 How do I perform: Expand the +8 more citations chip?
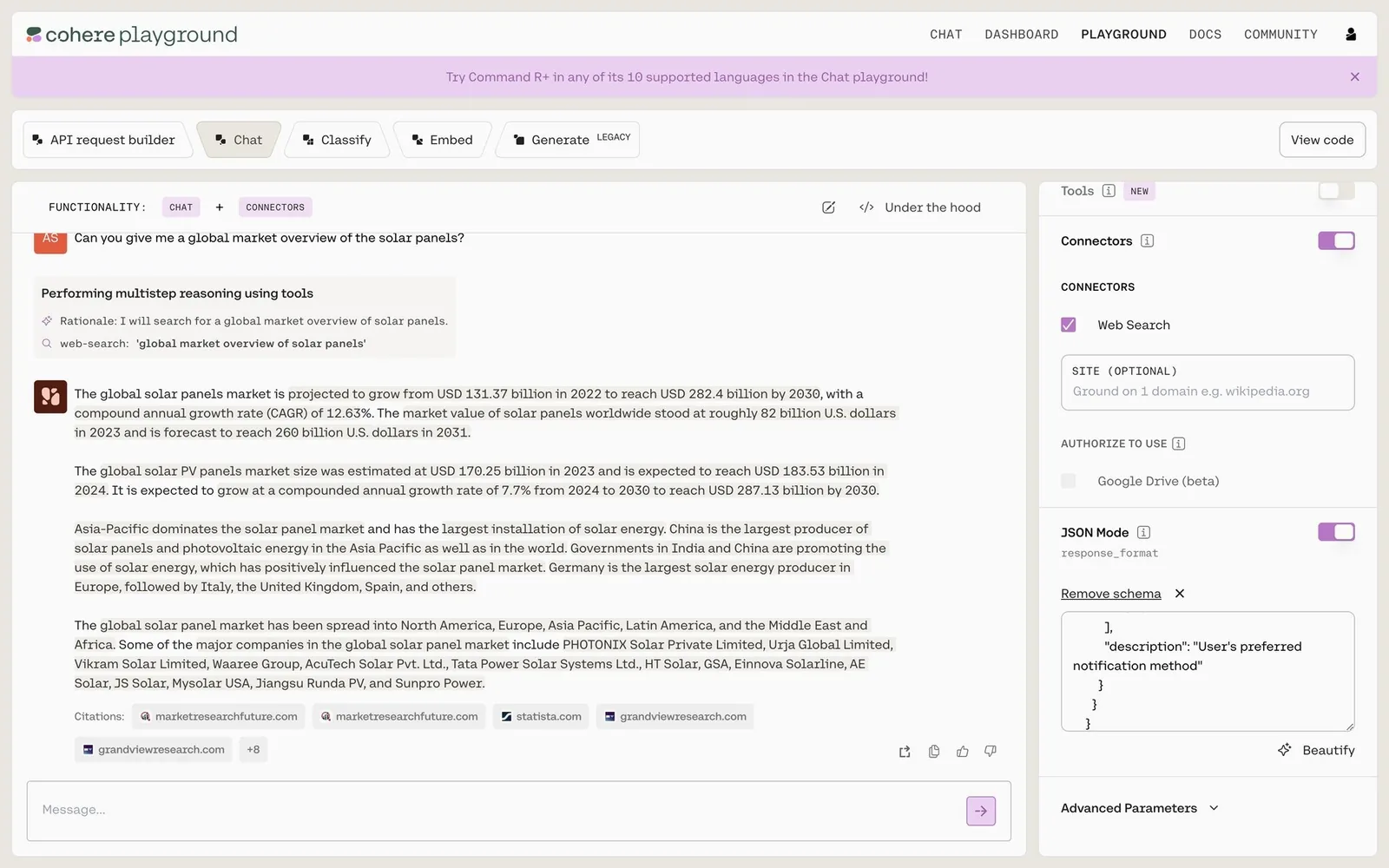(253, 750)
